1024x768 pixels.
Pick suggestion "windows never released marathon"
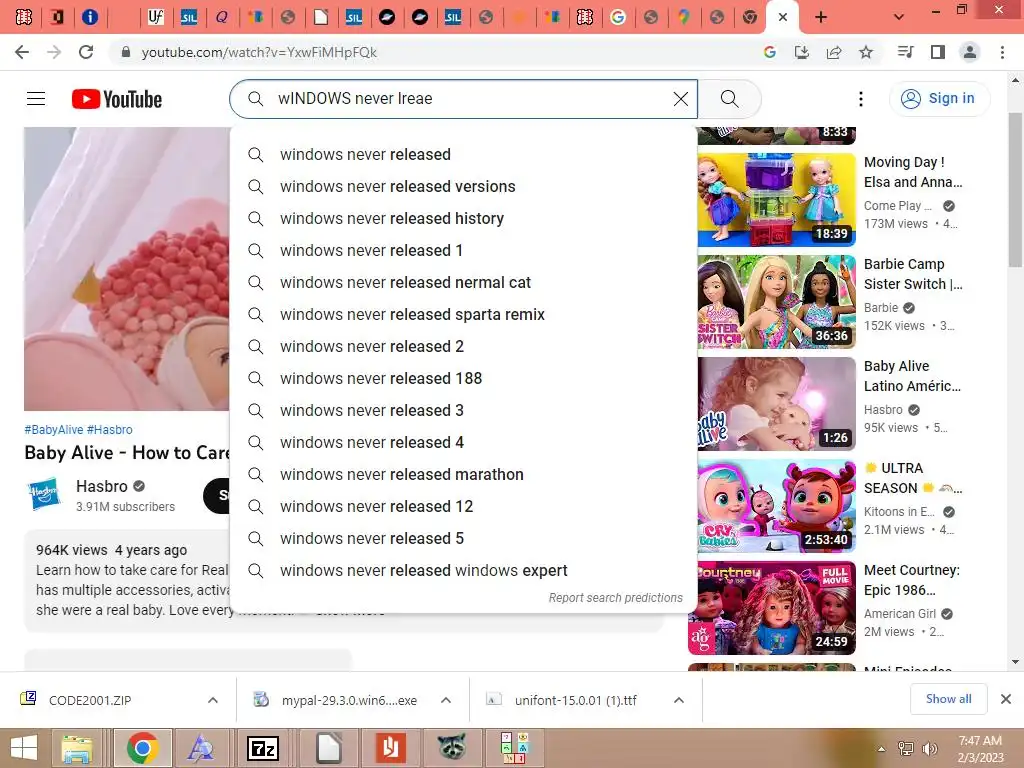click(464, 474)
